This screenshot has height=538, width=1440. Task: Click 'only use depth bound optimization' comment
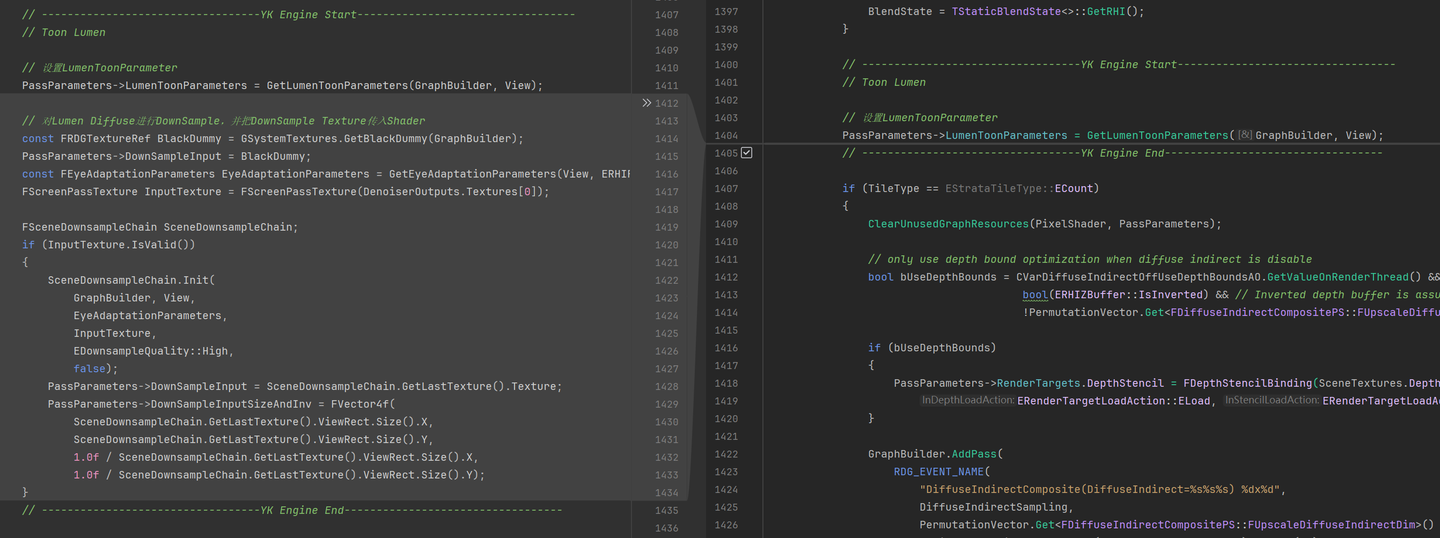point(1090,259)
